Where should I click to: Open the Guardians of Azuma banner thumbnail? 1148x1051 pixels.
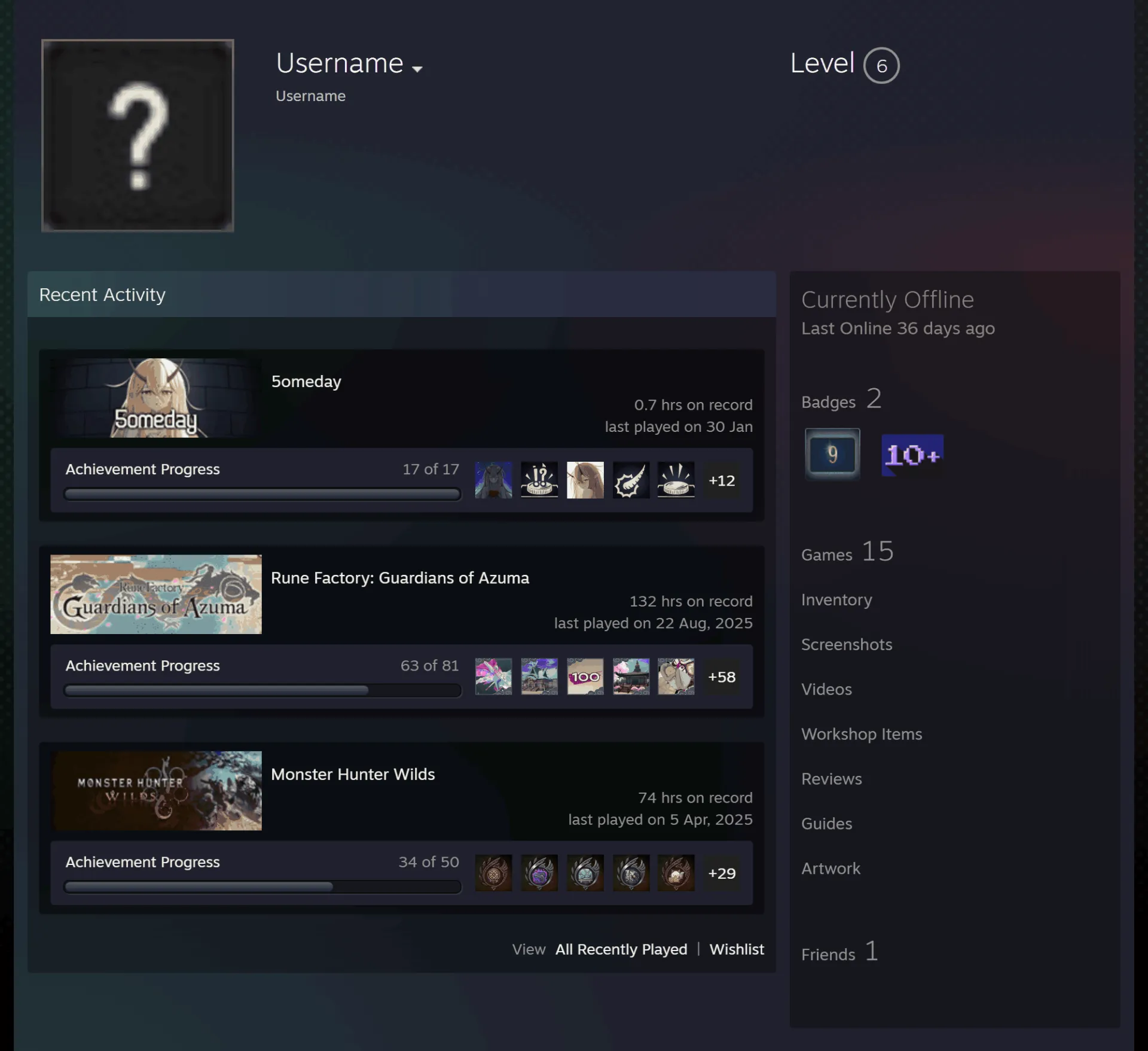156,594
